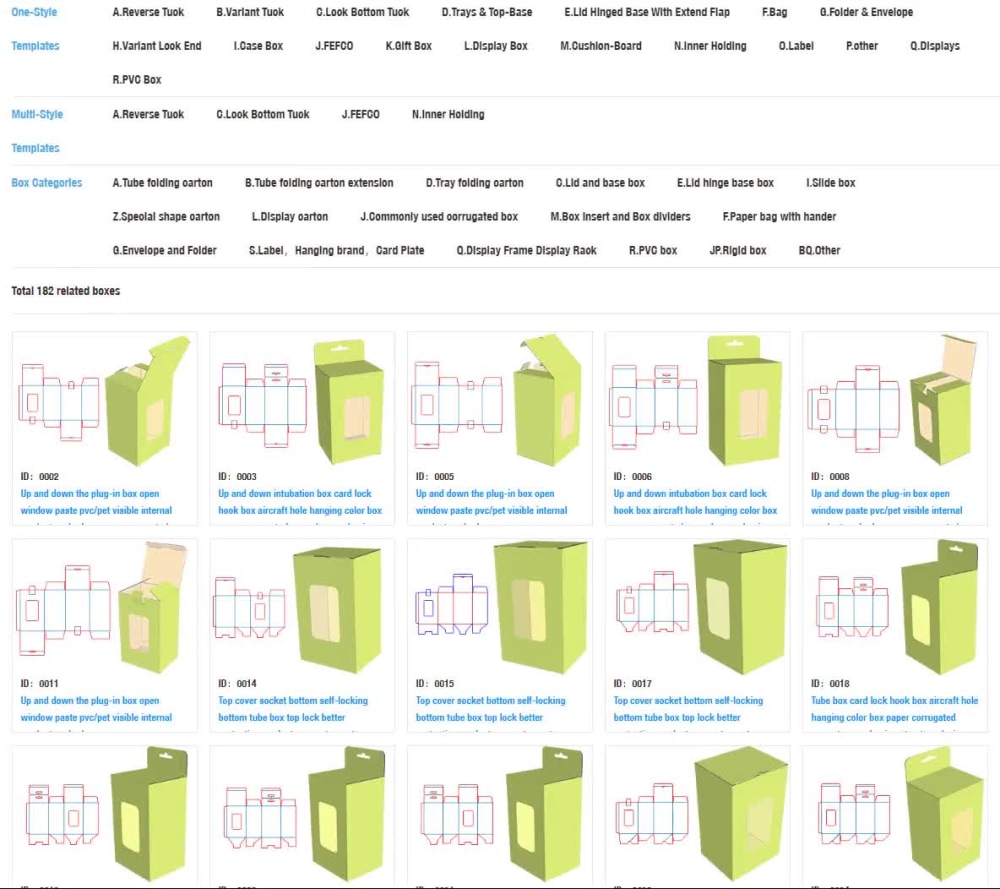The image size is (1000, 889).
Task: Open C.Look Bottom Tuck templates
Action: coord(362,12)
